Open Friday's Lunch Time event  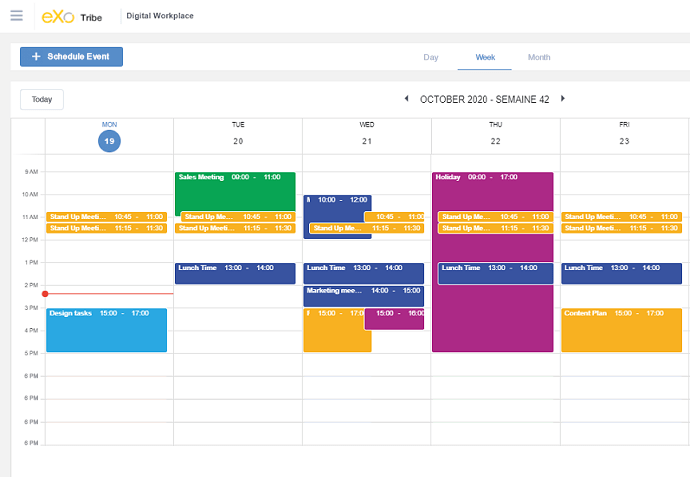[621, 273]
